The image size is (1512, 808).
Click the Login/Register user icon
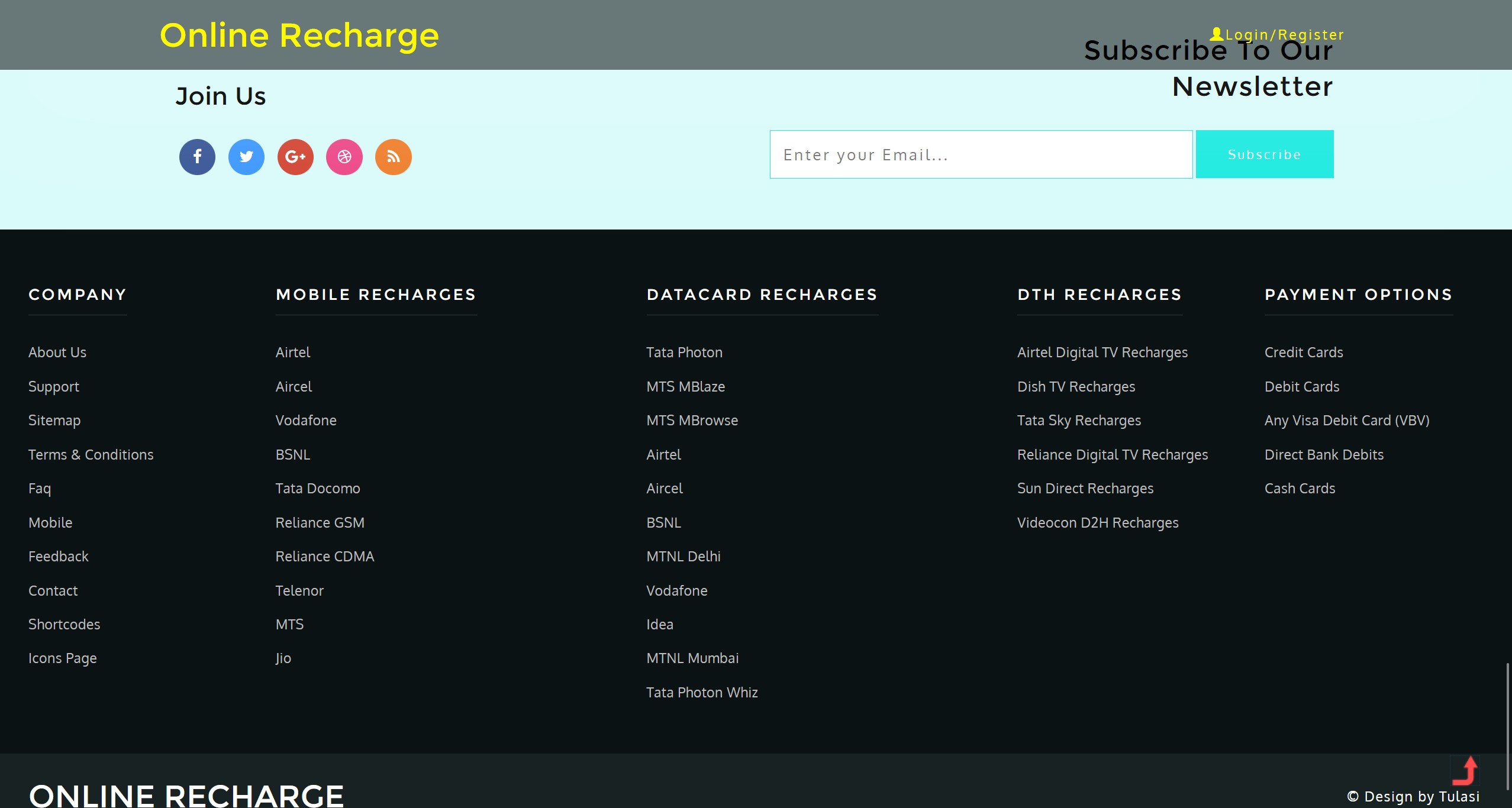(x=1216, y=34)
